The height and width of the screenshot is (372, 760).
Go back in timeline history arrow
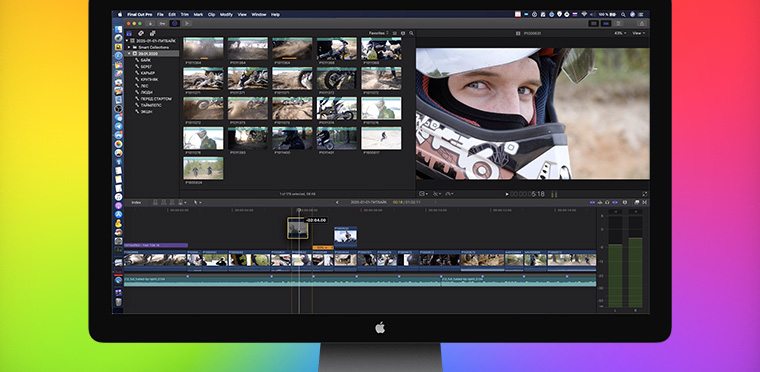(337, 202)
